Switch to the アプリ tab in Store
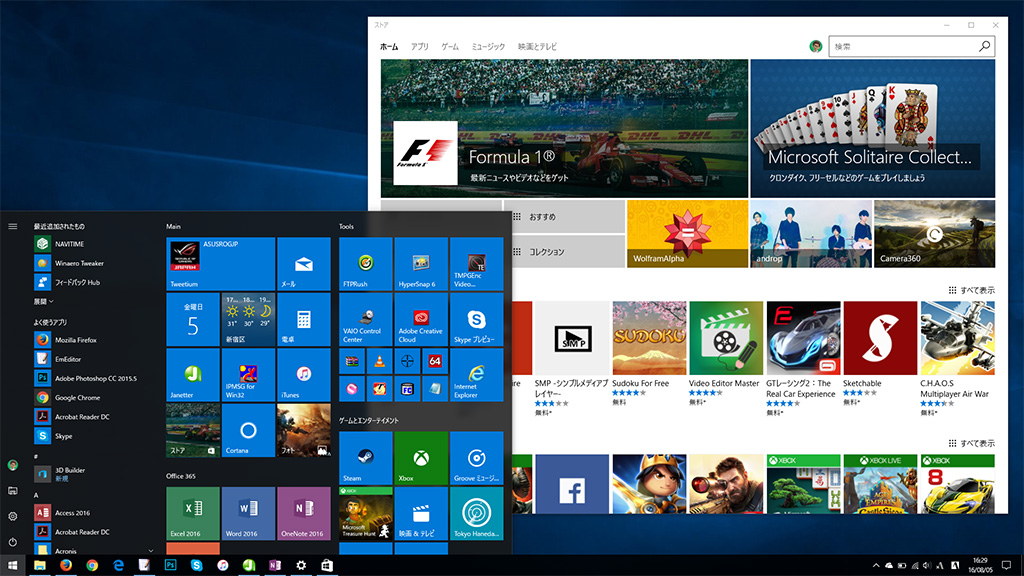 click(x=420, y=47)
